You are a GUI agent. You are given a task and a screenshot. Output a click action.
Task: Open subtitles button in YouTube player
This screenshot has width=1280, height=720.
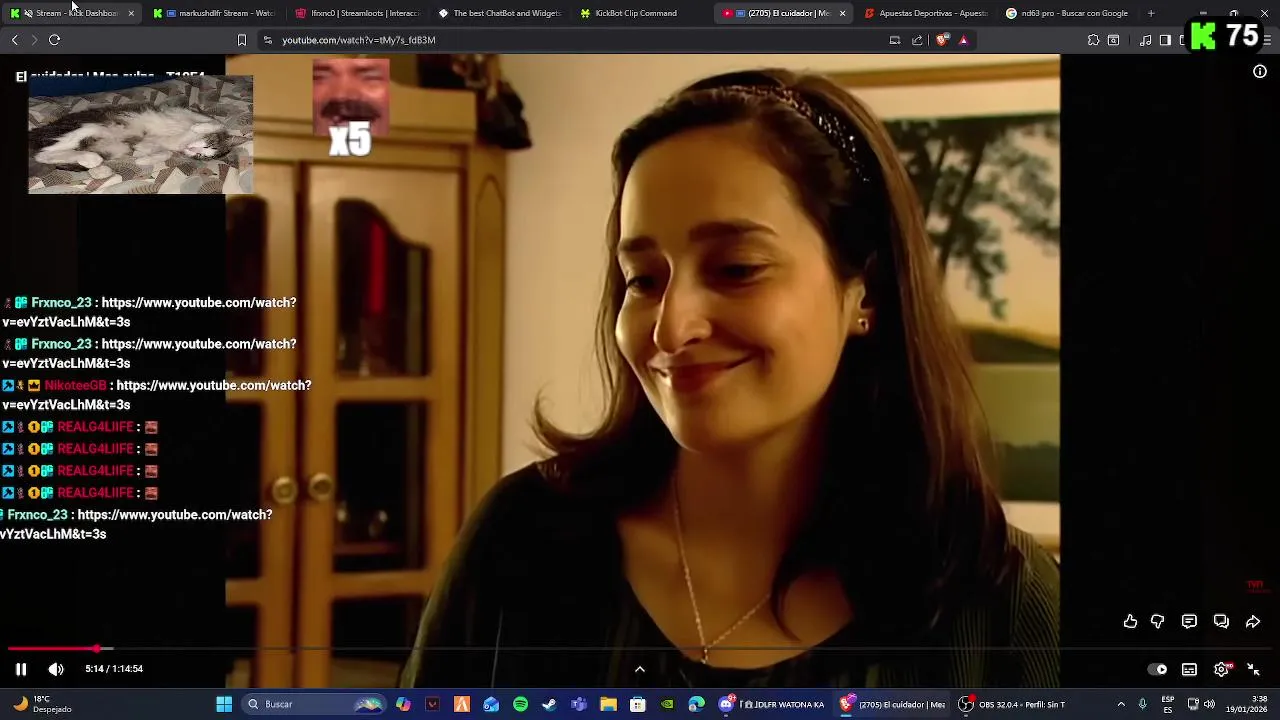pyautogui.click(x=1189, y=669)
